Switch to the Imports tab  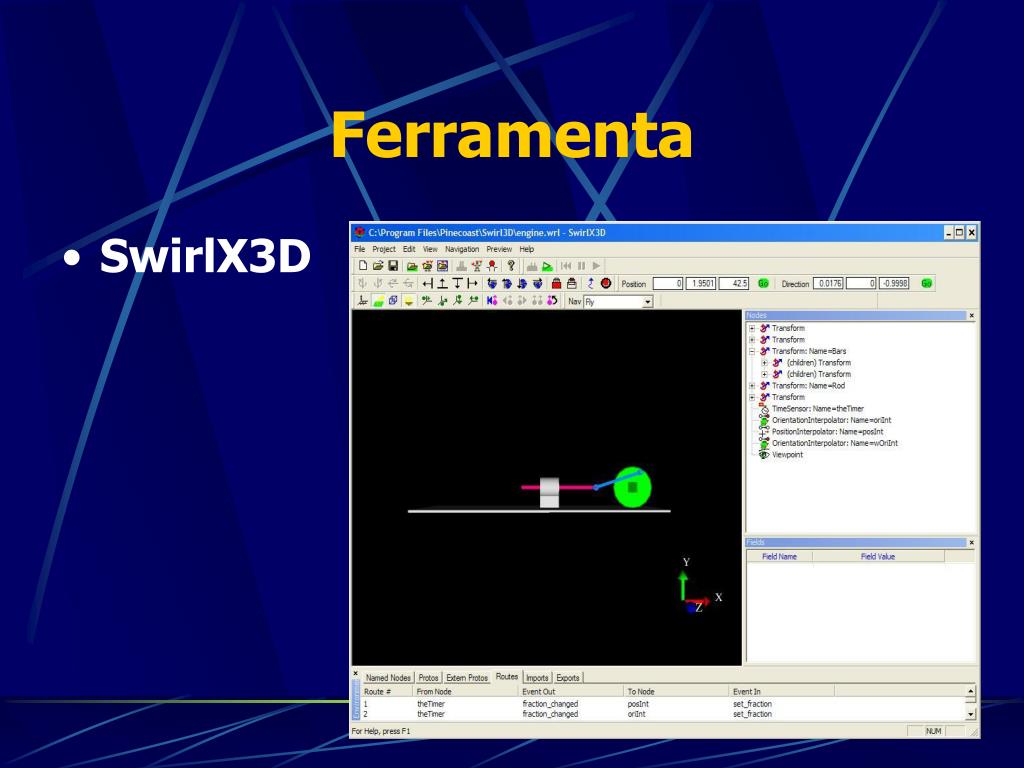(x=537, y=678)
